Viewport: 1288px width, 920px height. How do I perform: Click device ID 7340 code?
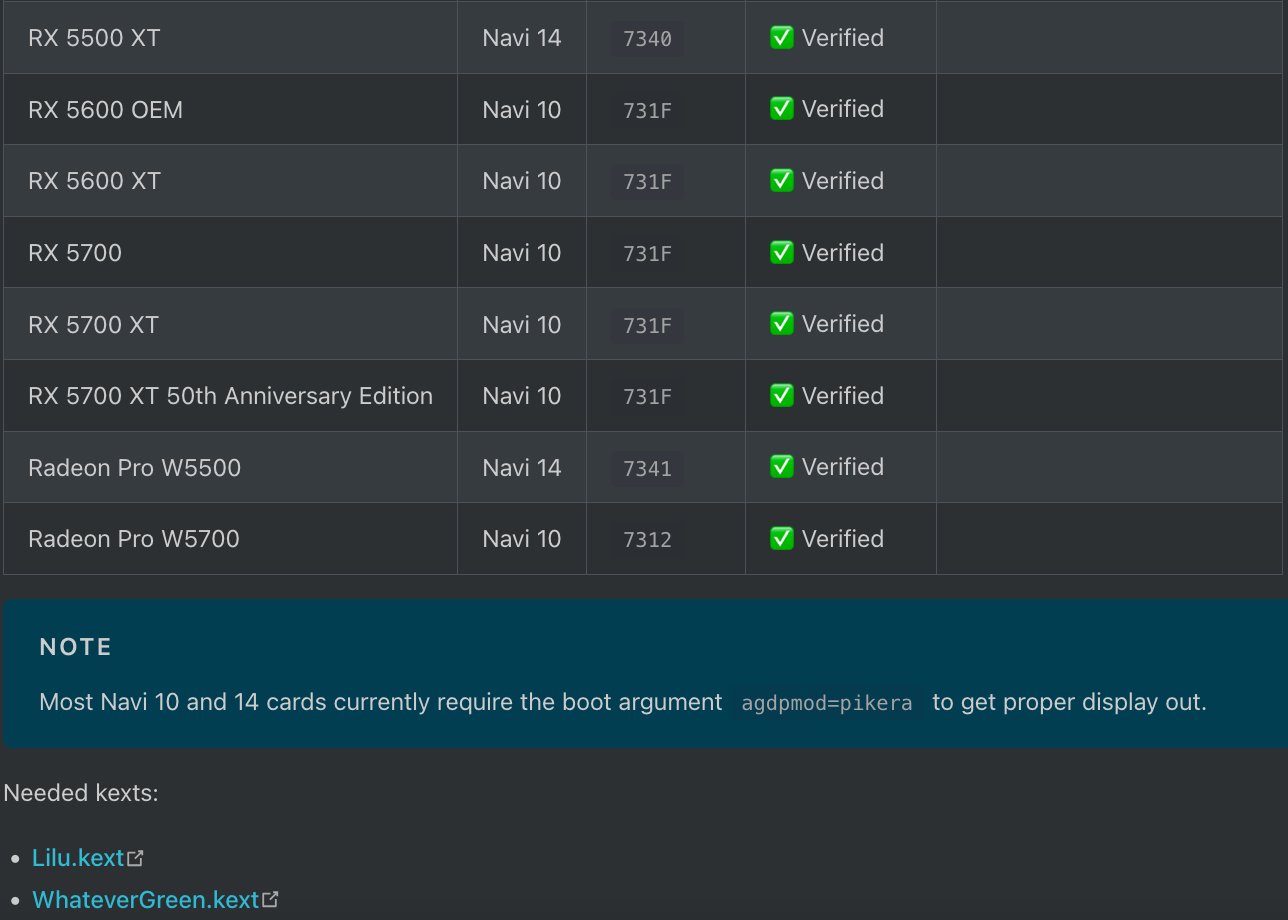(x=647, y=39)
